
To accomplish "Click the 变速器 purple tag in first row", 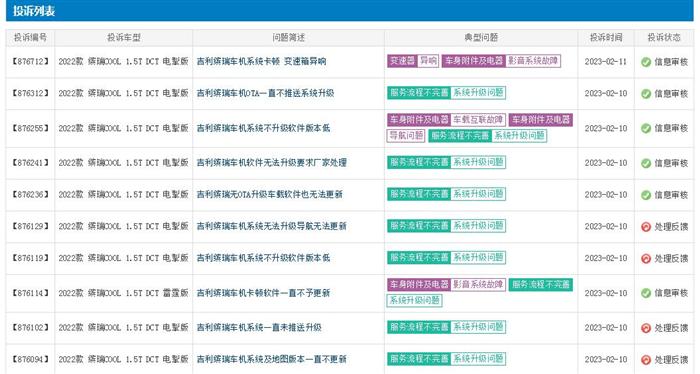I will [x=402, y=61].
